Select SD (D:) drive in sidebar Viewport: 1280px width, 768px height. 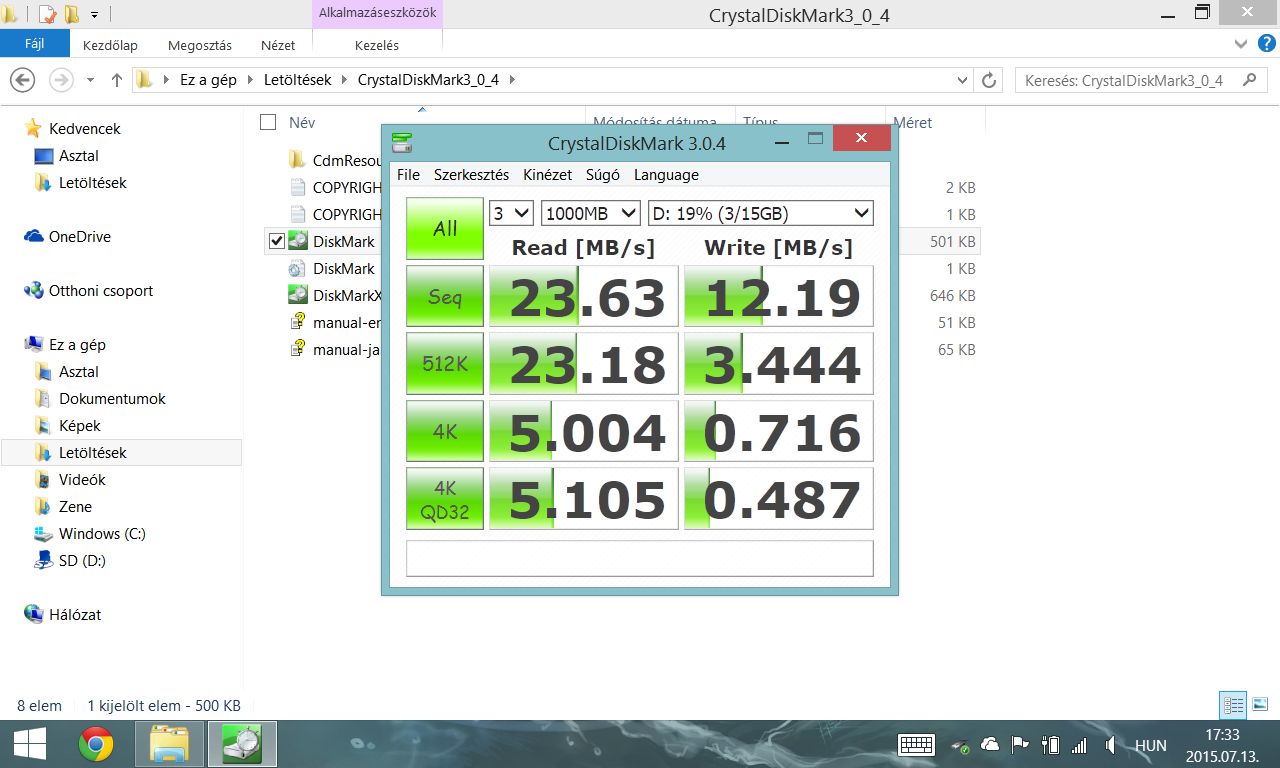coord(82,560)
